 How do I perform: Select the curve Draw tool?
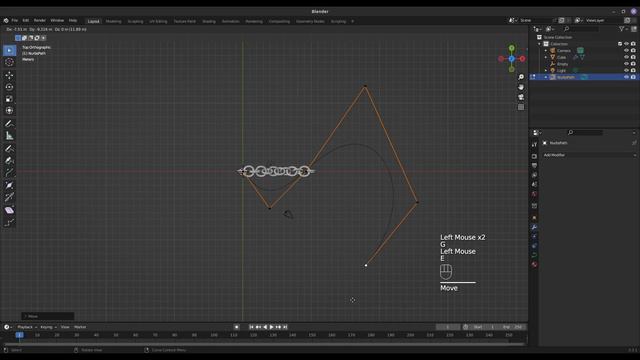coord(9,149)
